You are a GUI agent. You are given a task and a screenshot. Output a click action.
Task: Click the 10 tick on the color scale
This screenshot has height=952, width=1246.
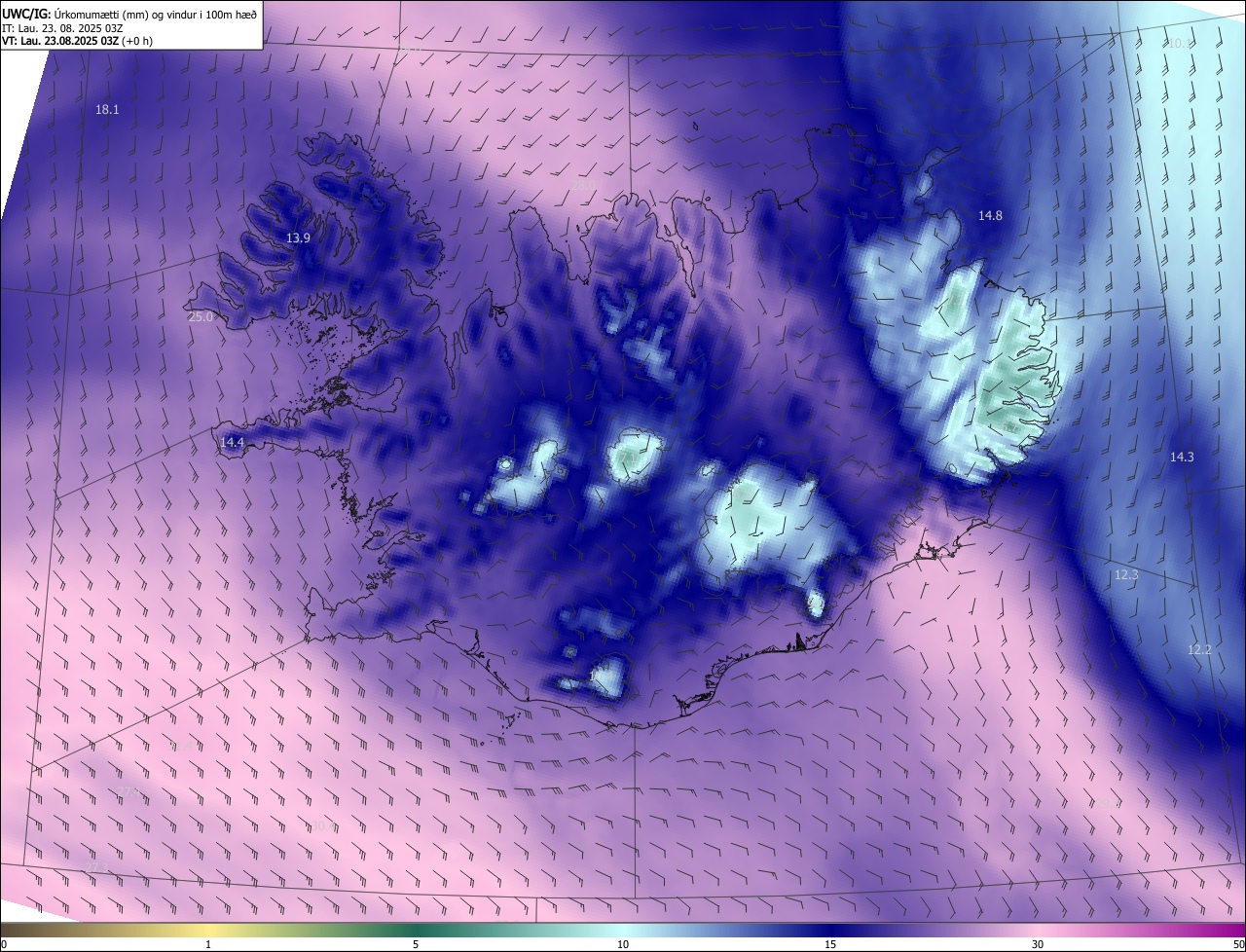coord(623,944)
